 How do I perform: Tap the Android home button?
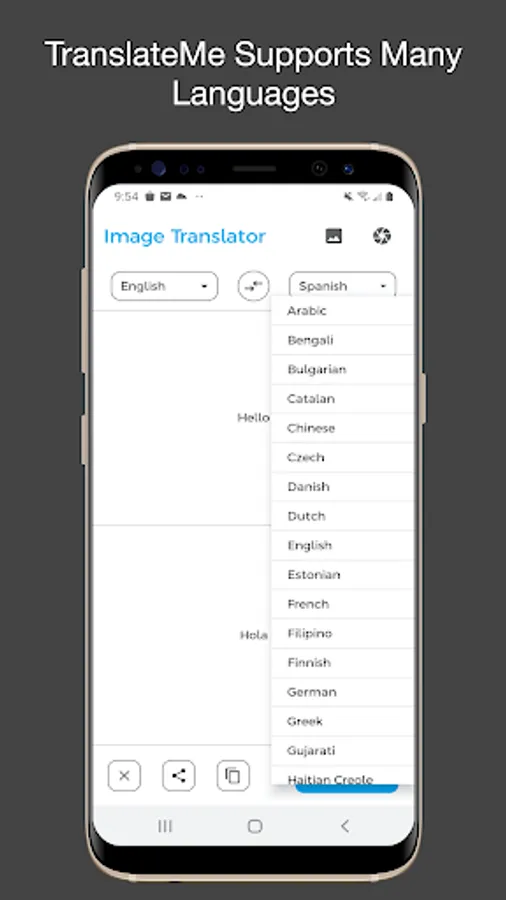point(255,826)
